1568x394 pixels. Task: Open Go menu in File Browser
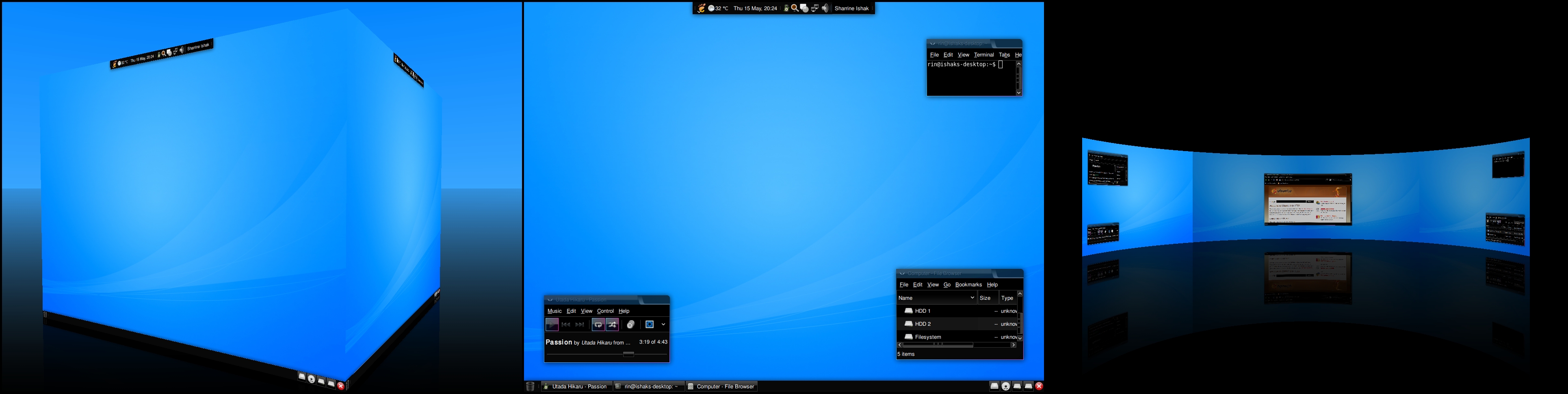coord(946,285)
